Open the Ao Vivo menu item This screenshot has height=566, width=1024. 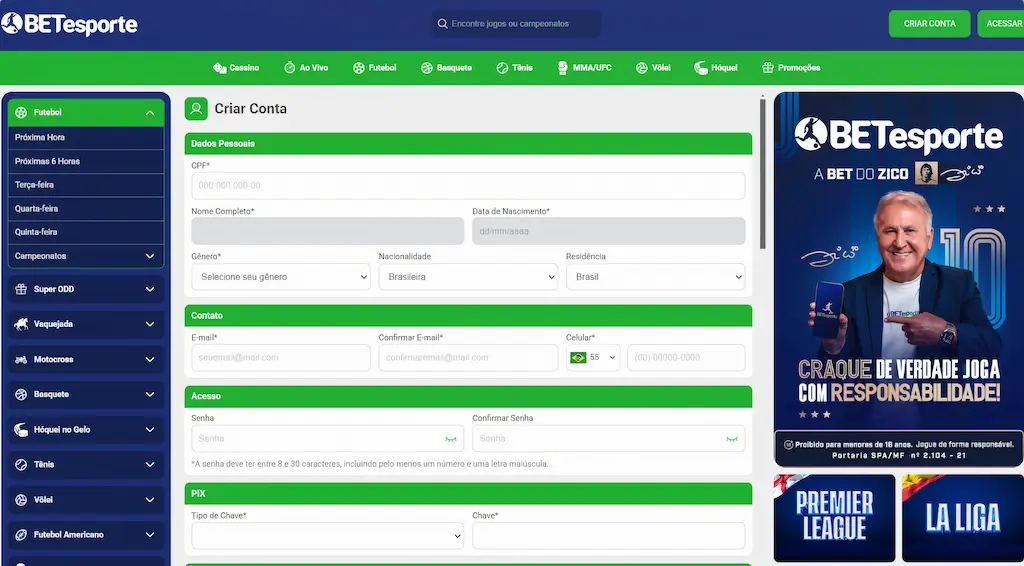306,68
